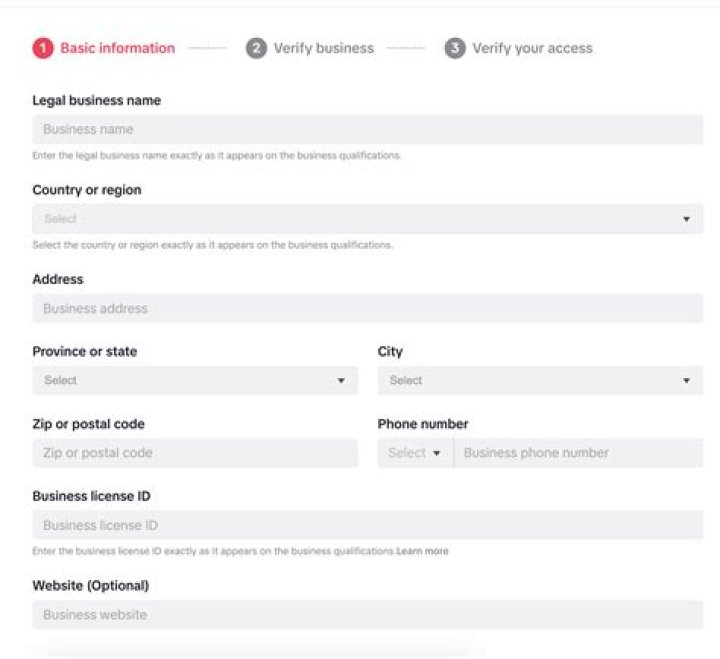This screenshot has height=659, width=720.
Task: Click the Business website input field
Action: click(x=367, y=615)
